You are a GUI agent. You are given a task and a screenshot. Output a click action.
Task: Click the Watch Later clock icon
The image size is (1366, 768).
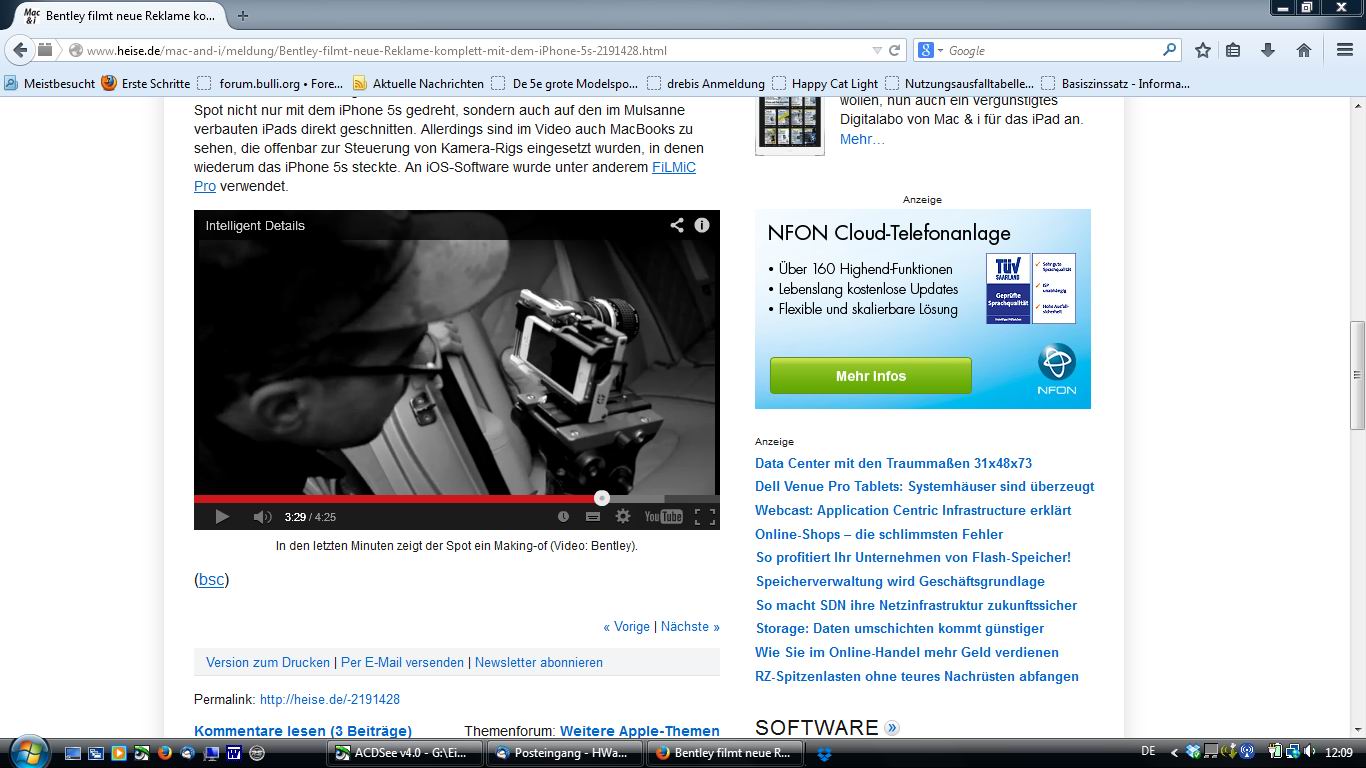coord(563,517)
